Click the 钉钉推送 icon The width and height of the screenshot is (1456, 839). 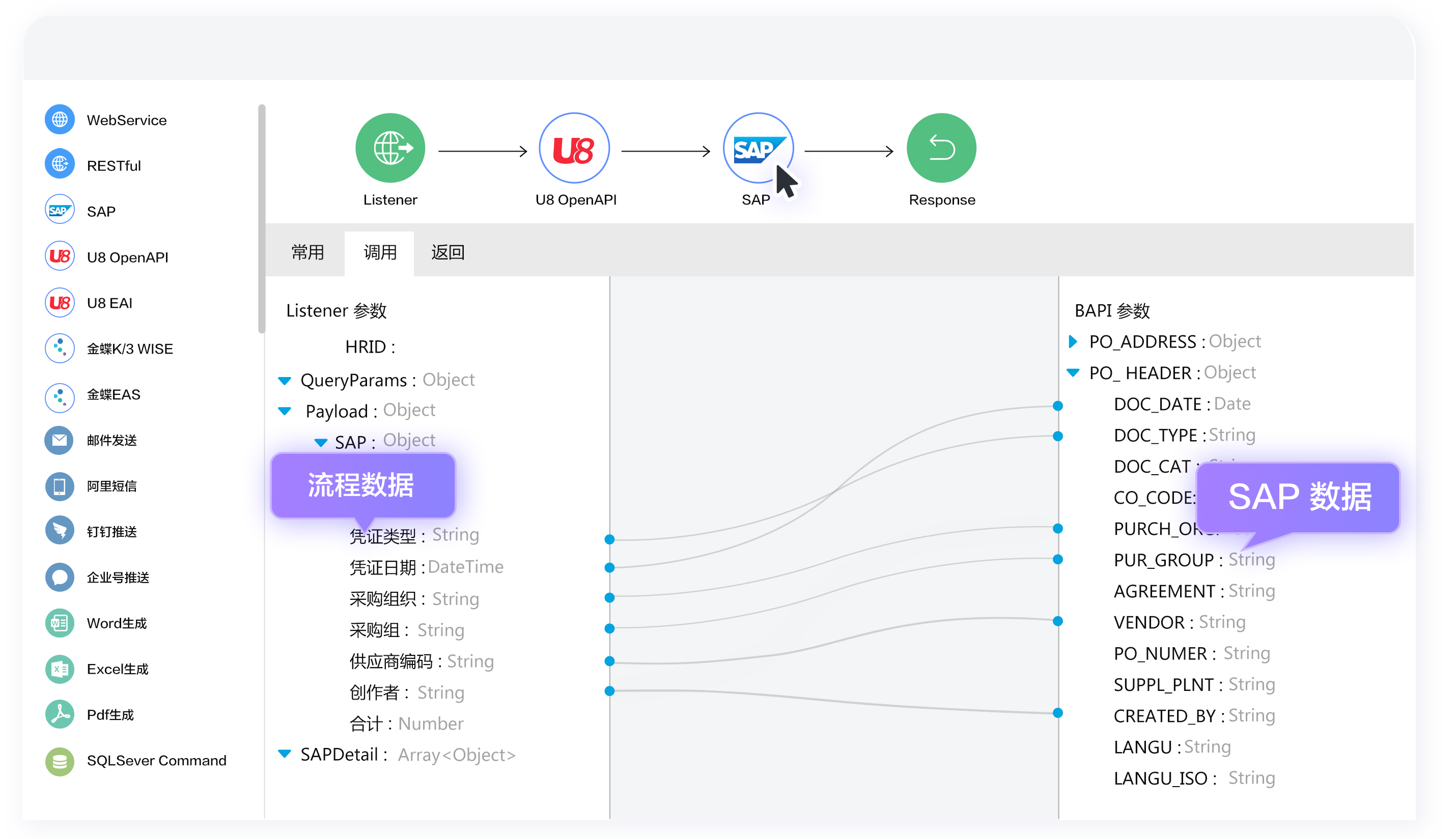pyautogui.click(x=60, y=531)
